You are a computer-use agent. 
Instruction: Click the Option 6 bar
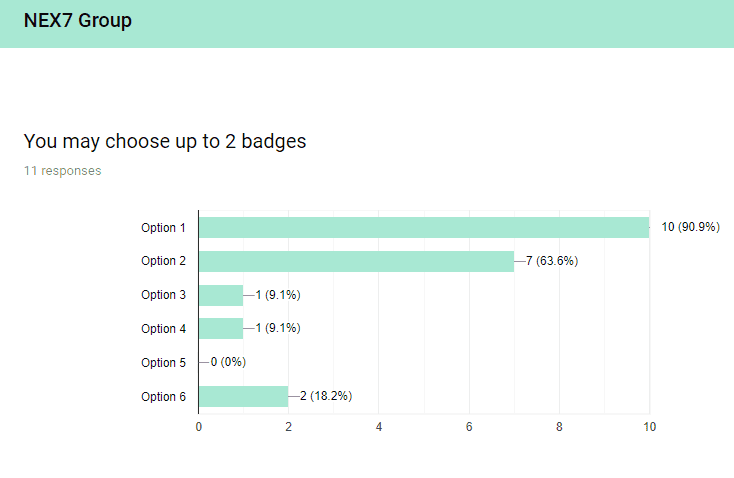243,397
